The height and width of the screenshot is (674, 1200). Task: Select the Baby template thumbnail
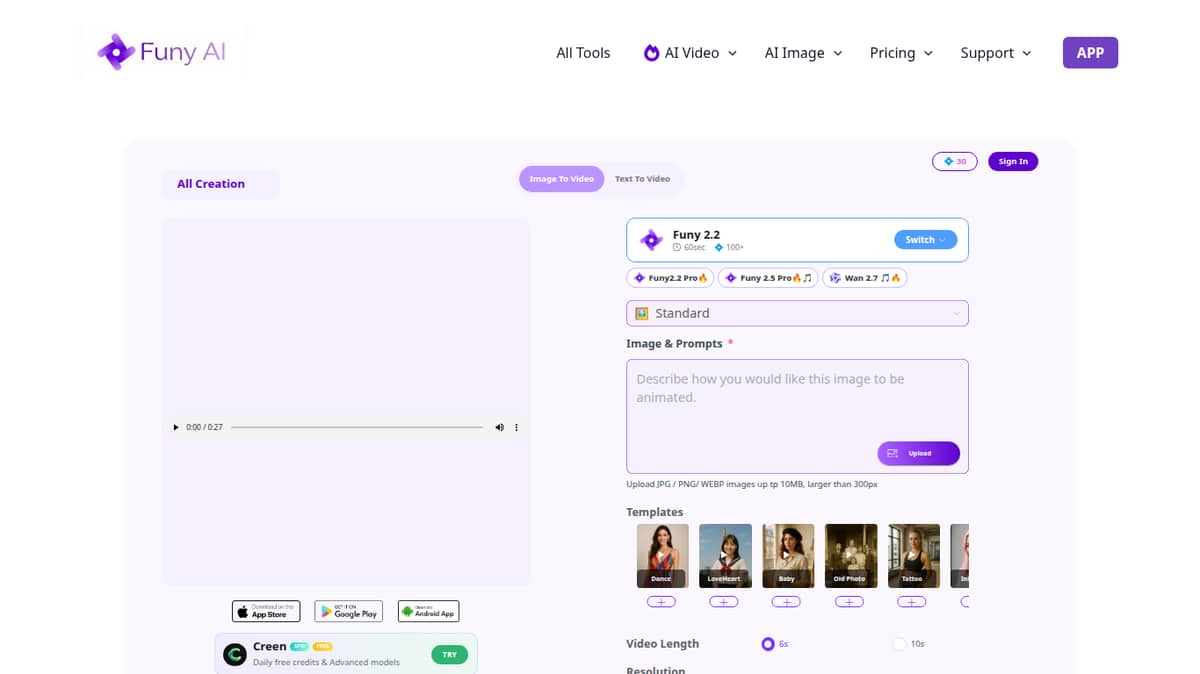pyautogui.click(x=788, y=555)
